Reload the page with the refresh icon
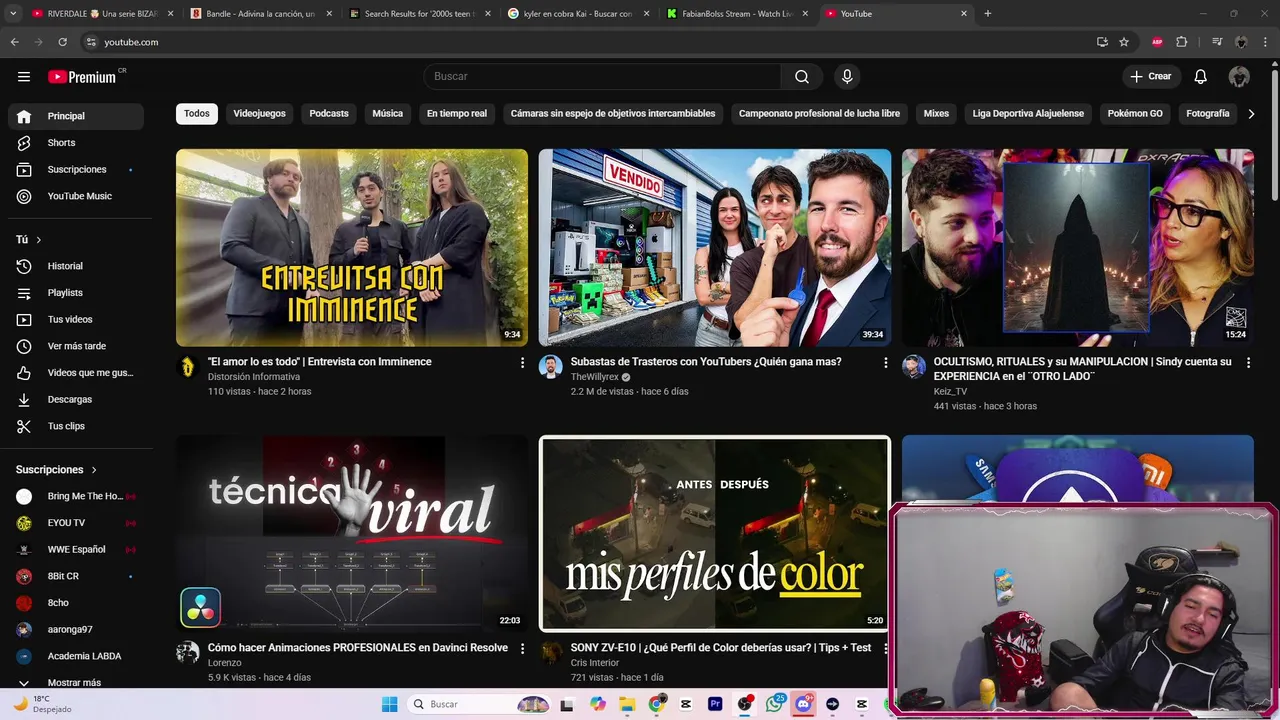1280x720 pixels. click(62, 42)
